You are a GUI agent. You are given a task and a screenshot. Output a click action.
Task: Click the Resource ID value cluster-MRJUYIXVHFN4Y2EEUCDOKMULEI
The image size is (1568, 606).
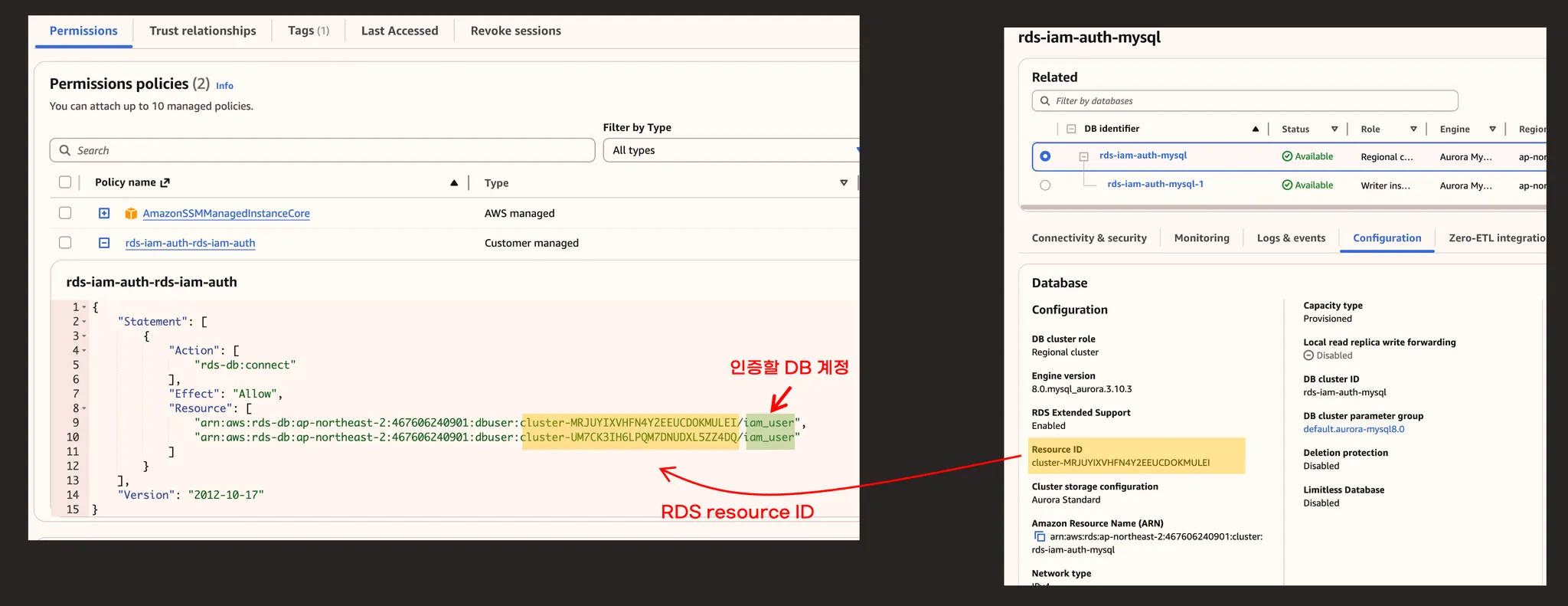(x=1121, y=463)
